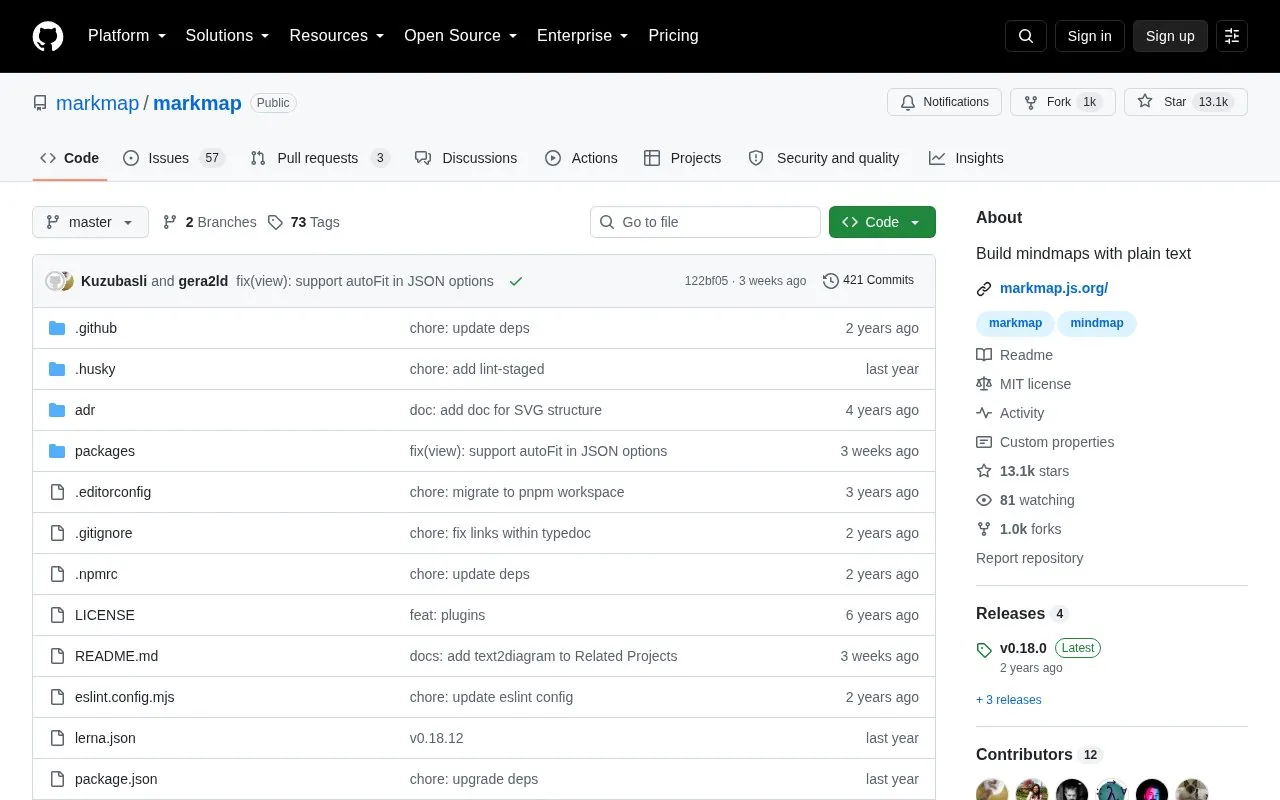View the 81 watching list
Image resolution: width=1280 pixels, height=800 pixels.
pyautogui.click(x=1026, y=500)
